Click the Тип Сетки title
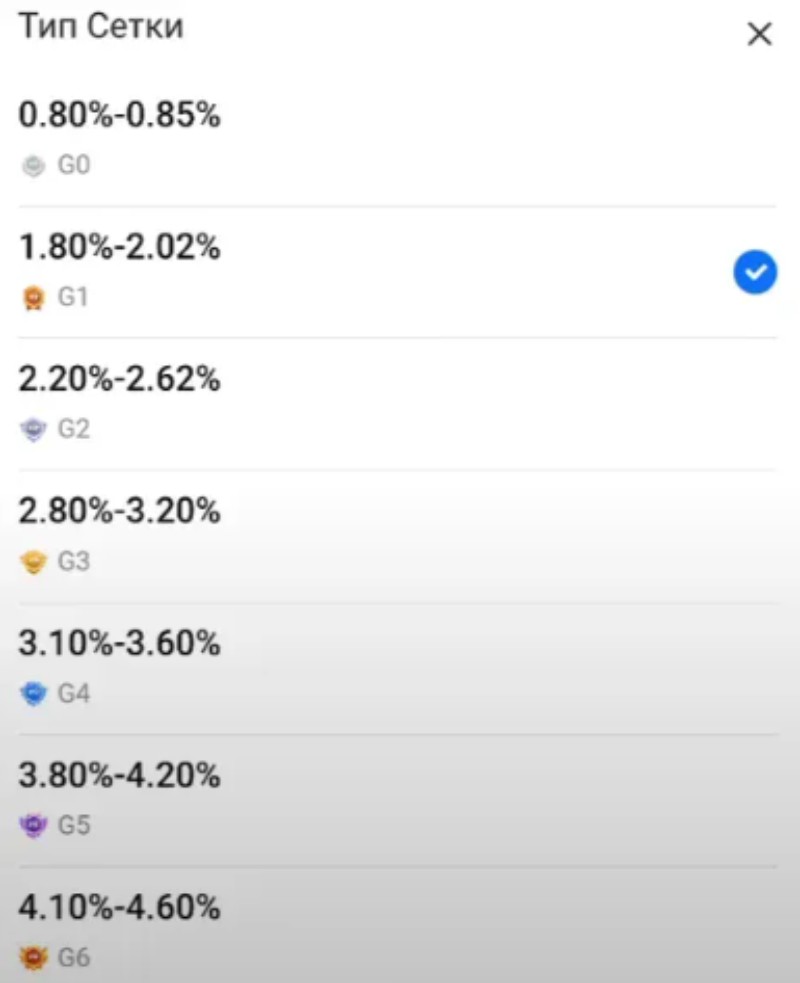The width and height of the screenshot is (800, 983). click(101, 28)
